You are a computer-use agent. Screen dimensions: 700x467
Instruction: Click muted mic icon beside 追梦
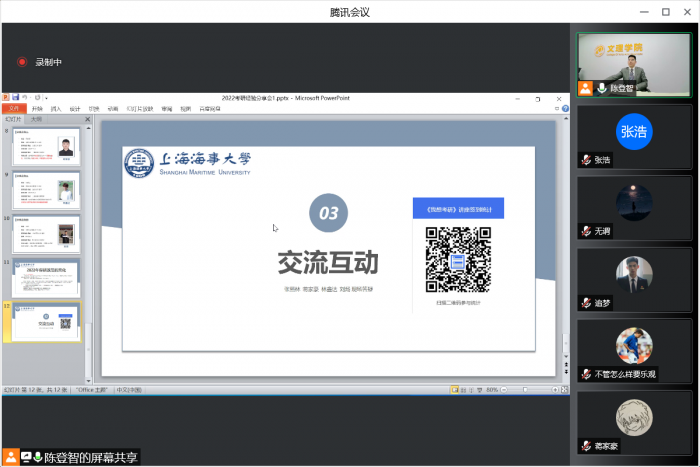point(586,303)
